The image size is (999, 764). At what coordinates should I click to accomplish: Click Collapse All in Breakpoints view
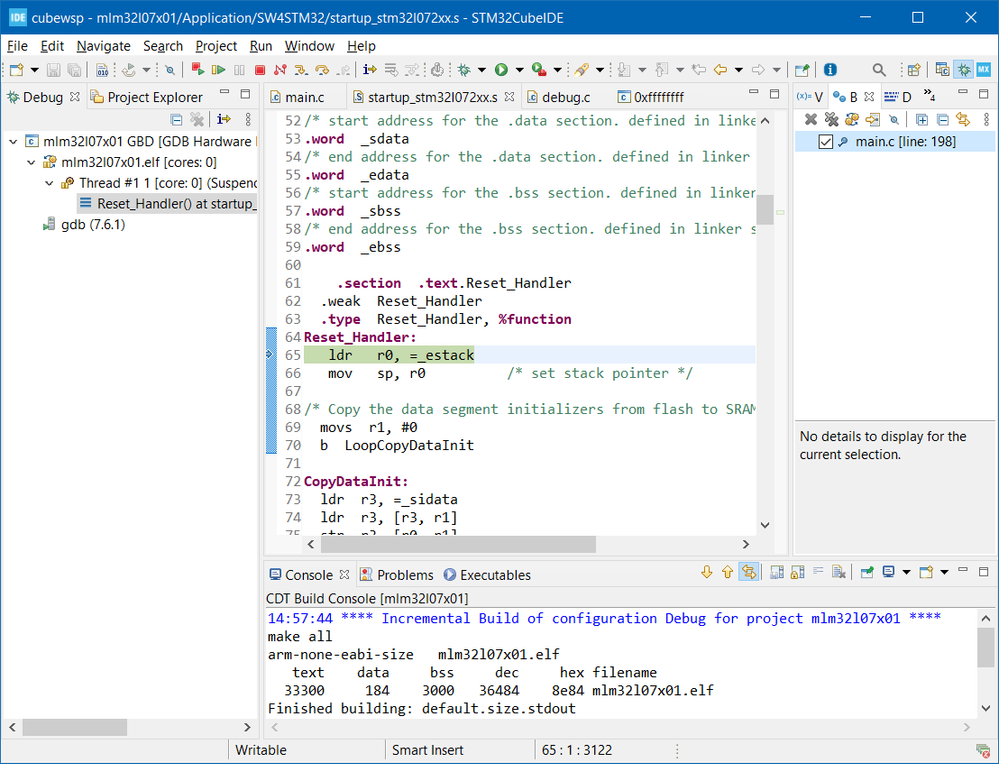(x=943, y=119)
